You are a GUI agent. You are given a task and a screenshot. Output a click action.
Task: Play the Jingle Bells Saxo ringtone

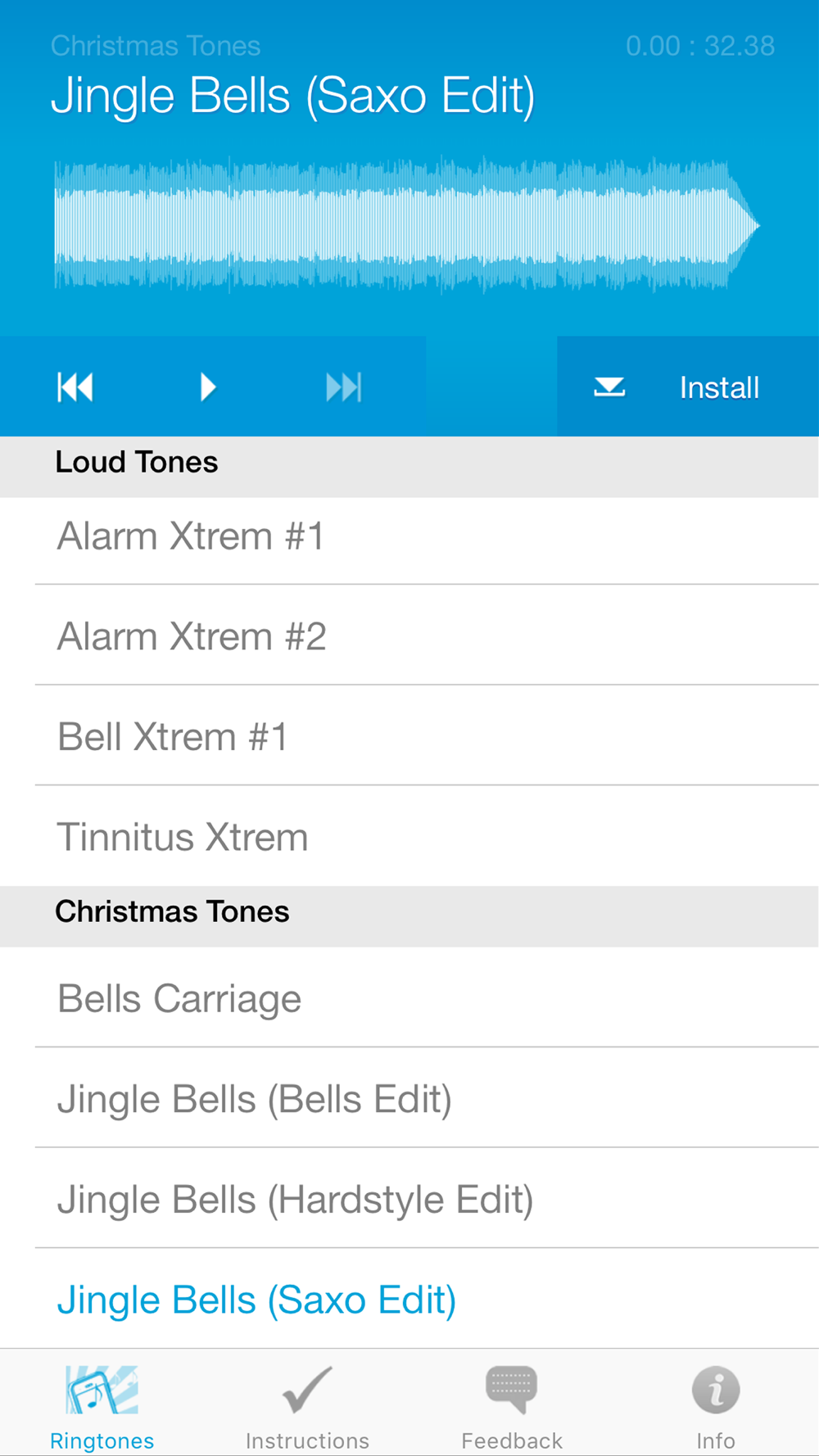[208, 387]
